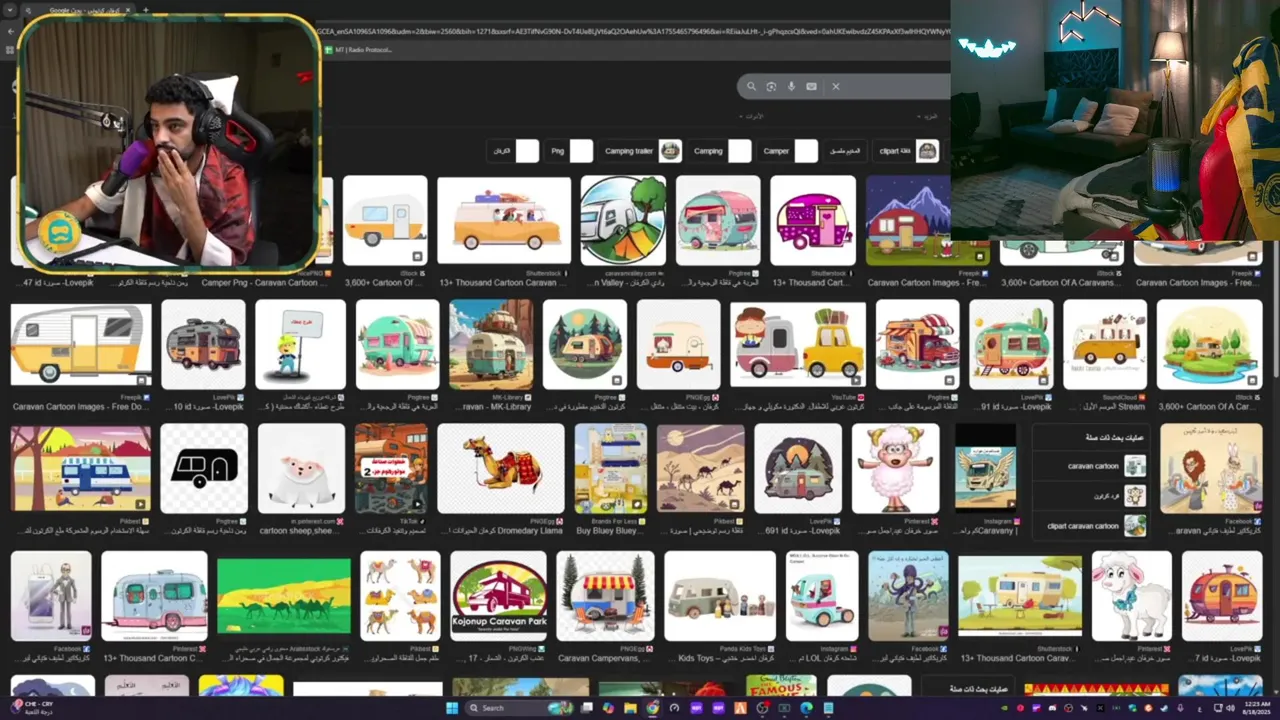The width and height of the screenshot is (1280, 720).
Task: Select the clipart قافلة filter chip
Action: coord(907,151)
